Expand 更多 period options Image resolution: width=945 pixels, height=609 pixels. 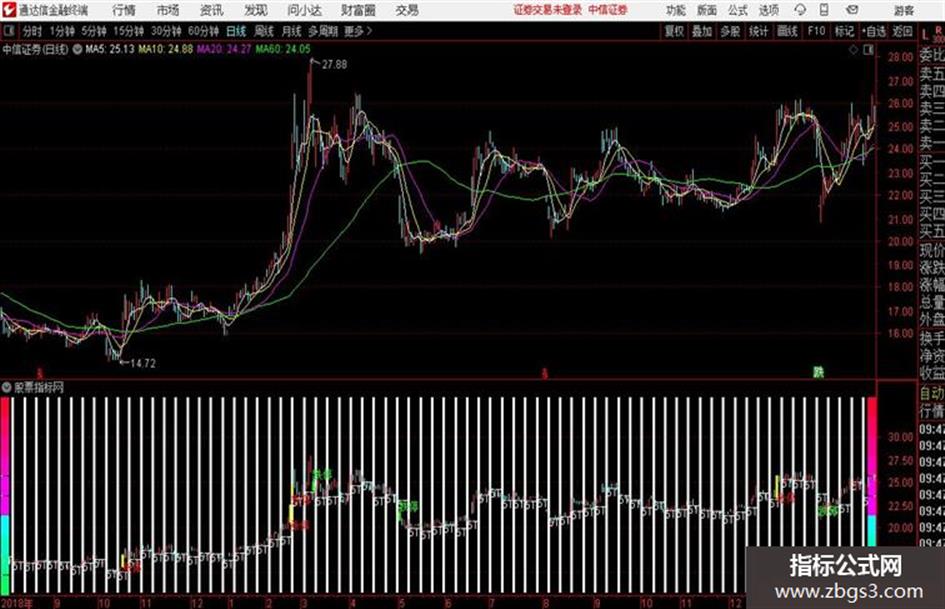358,31
